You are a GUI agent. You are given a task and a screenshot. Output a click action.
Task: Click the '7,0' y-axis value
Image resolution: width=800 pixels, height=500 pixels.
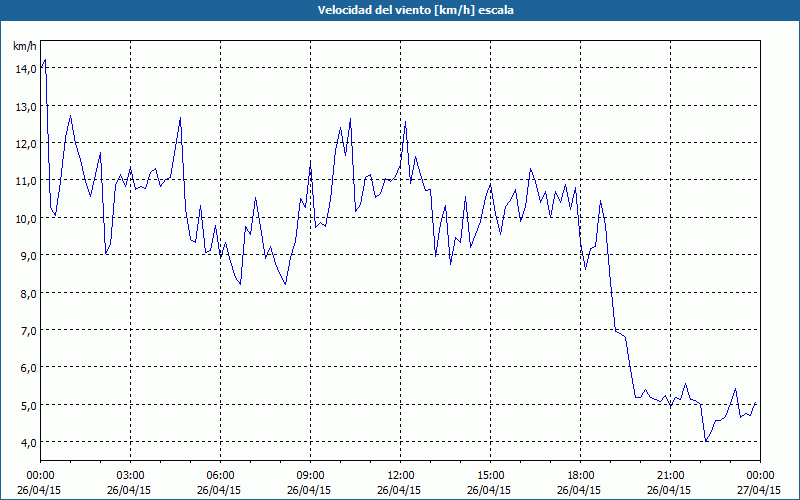click(29, 331)
